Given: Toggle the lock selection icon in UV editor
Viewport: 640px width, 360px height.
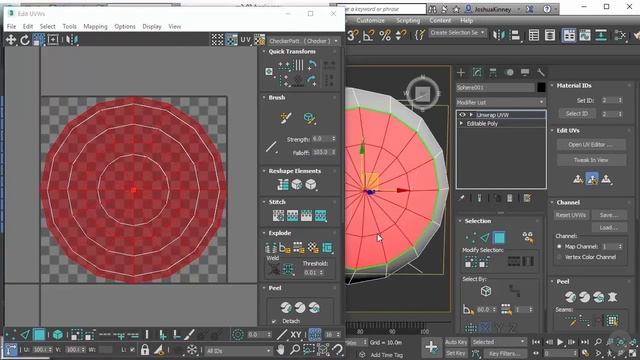Looking at the screenshot, I should click(144, 350).
